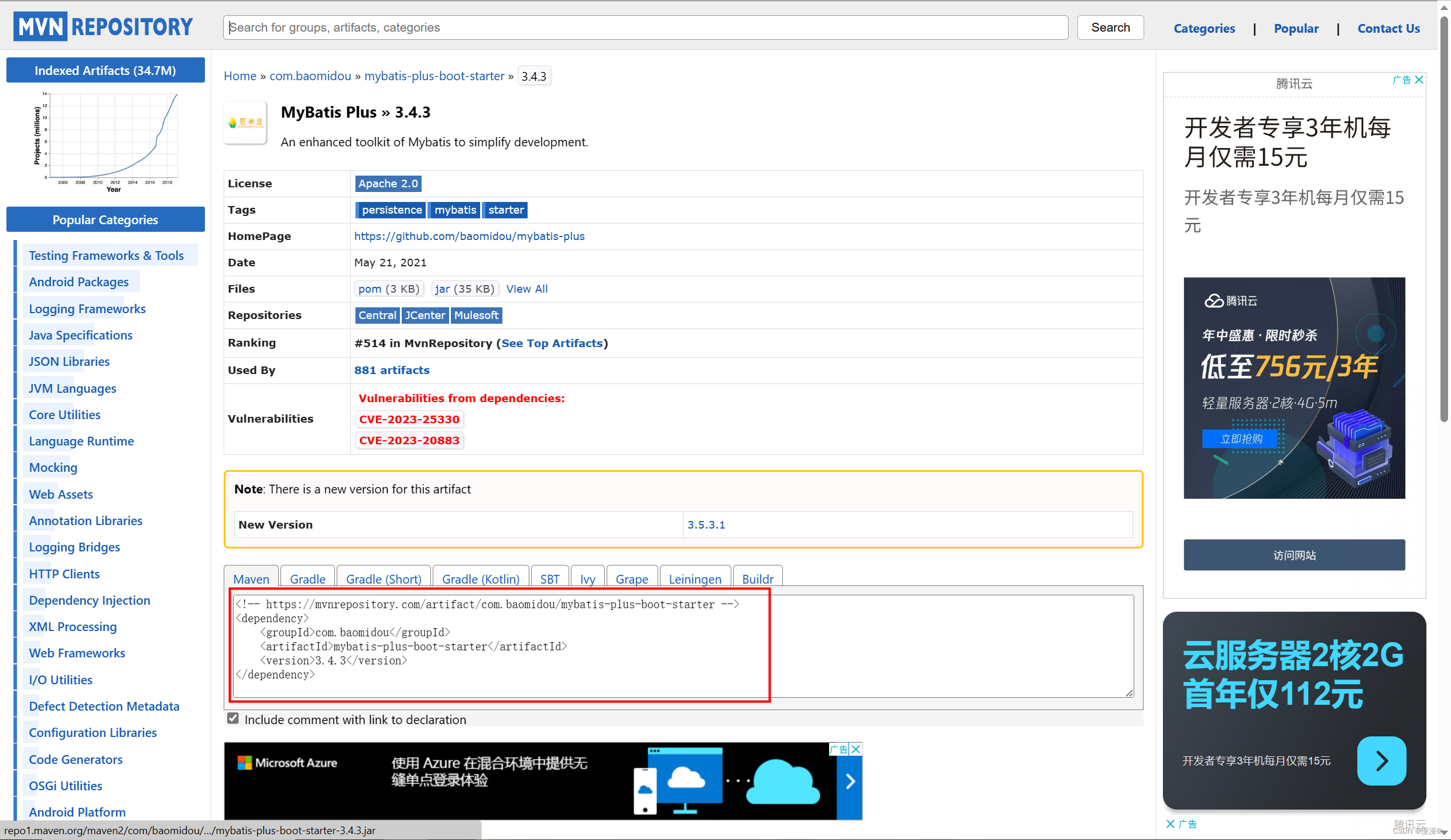Click the Microsoft Azure logo in the banner
The height and width of the screenshot is (840, 1451).
[x=286, y=762]
